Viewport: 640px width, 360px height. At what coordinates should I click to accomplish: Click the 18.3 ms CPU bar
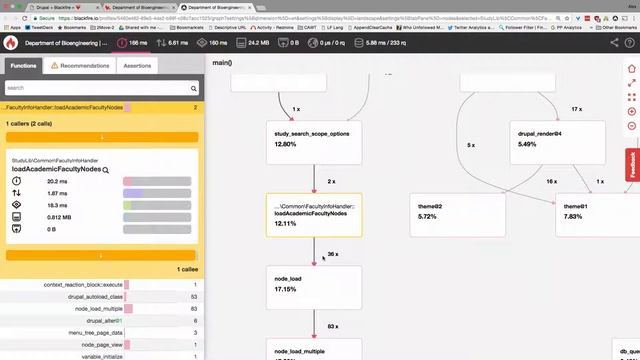point(157,205)
